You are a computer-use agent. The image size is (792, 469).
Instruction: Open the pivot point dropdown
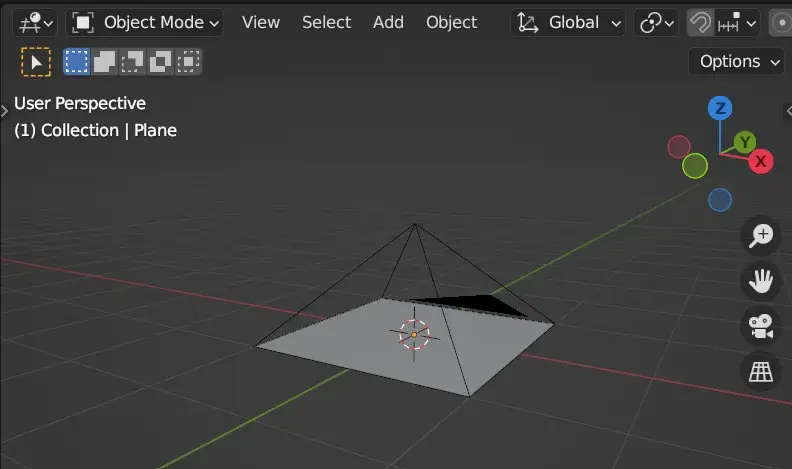[656, 23]
